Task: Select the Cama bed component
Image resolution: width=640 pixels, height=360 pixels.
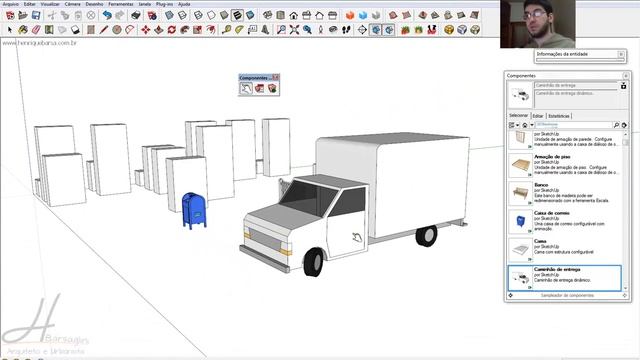Action: click(x=565, y=249)
